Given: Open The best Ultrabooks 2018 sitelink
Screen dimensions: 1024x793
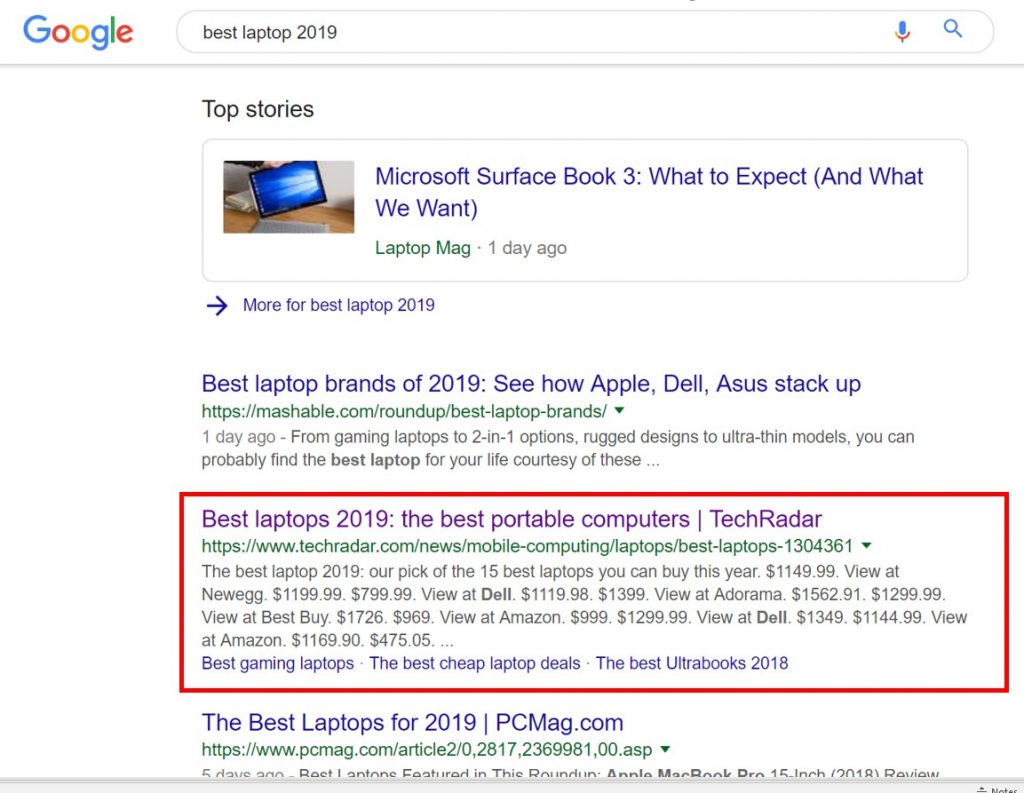Looking at the screenshot, I should pos(692,663).
